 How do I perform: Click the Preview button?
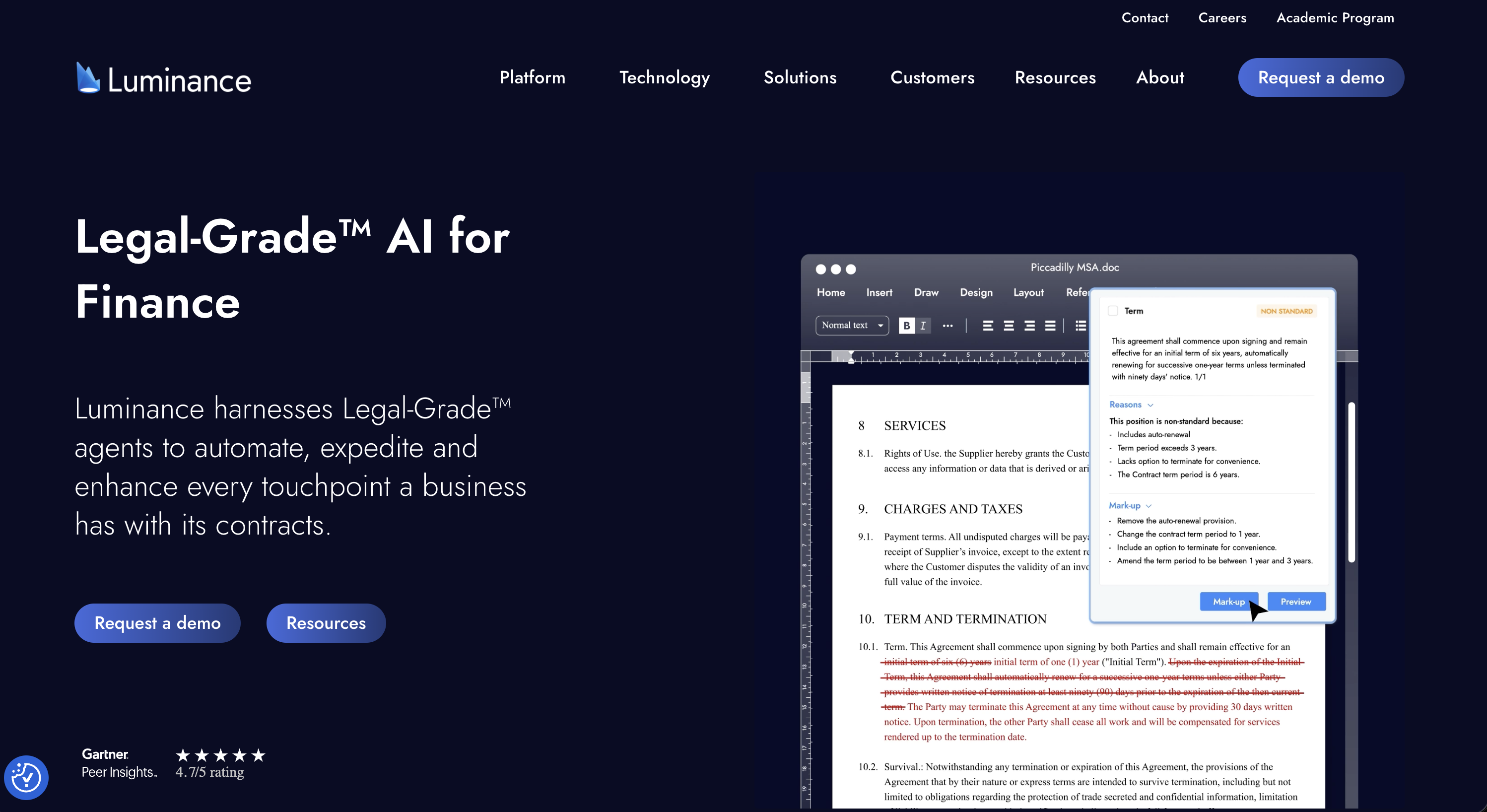tap(1296, 602)
